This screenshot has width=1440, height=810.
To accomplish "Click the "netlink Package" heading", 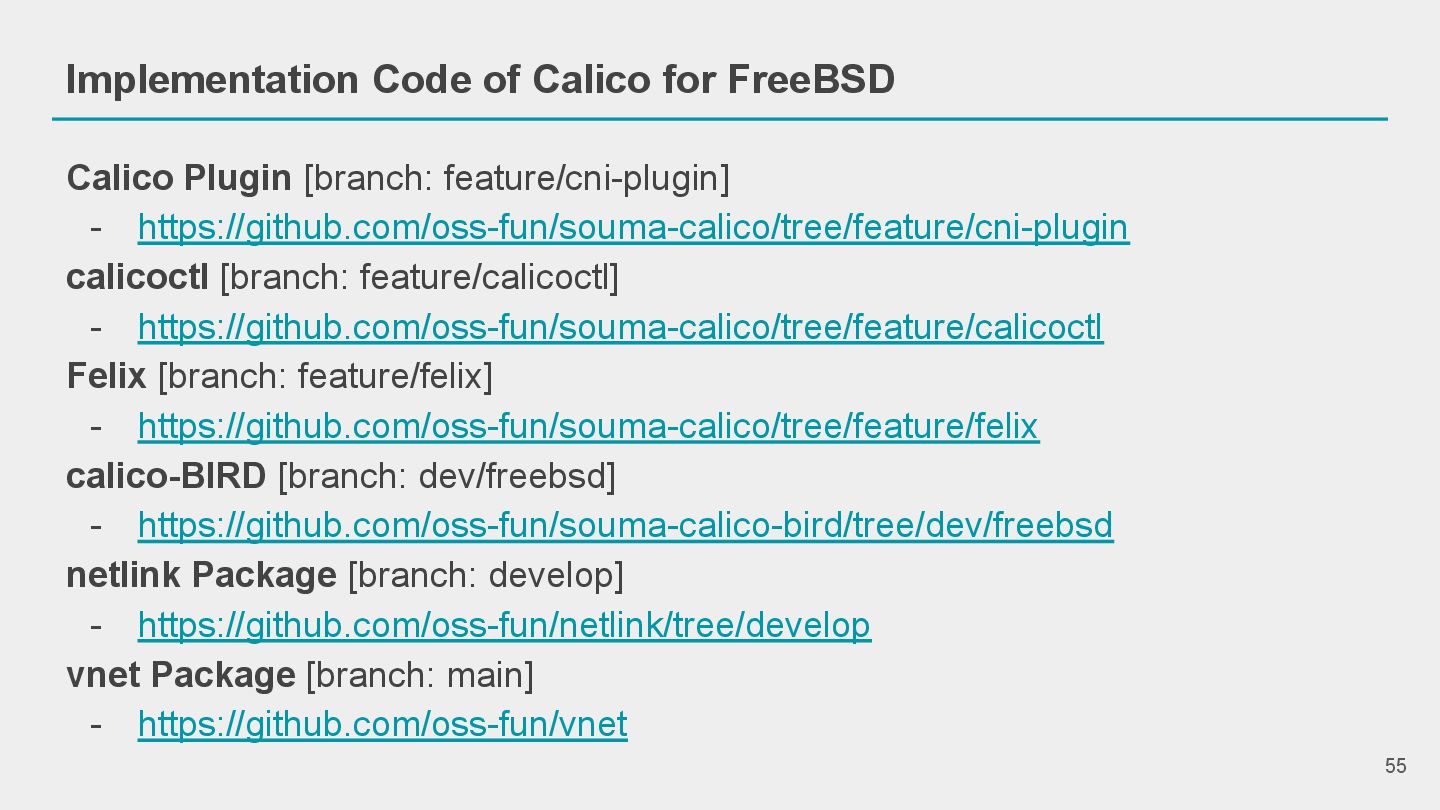I will coord(201,575).
